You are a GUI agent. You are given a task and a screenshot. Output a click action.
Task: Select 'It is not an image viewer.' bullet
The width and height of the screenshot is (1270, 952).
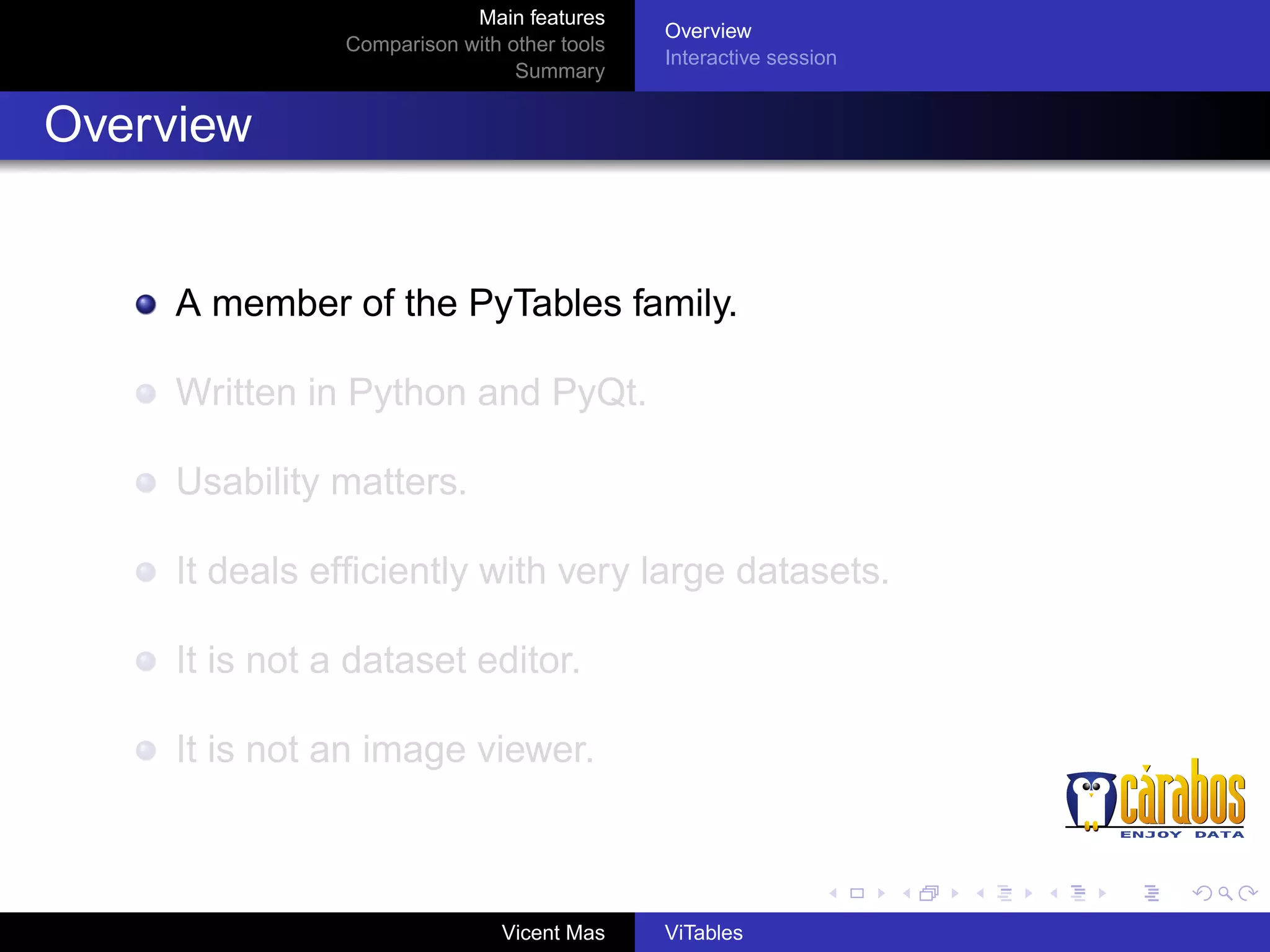click(384, 749)
